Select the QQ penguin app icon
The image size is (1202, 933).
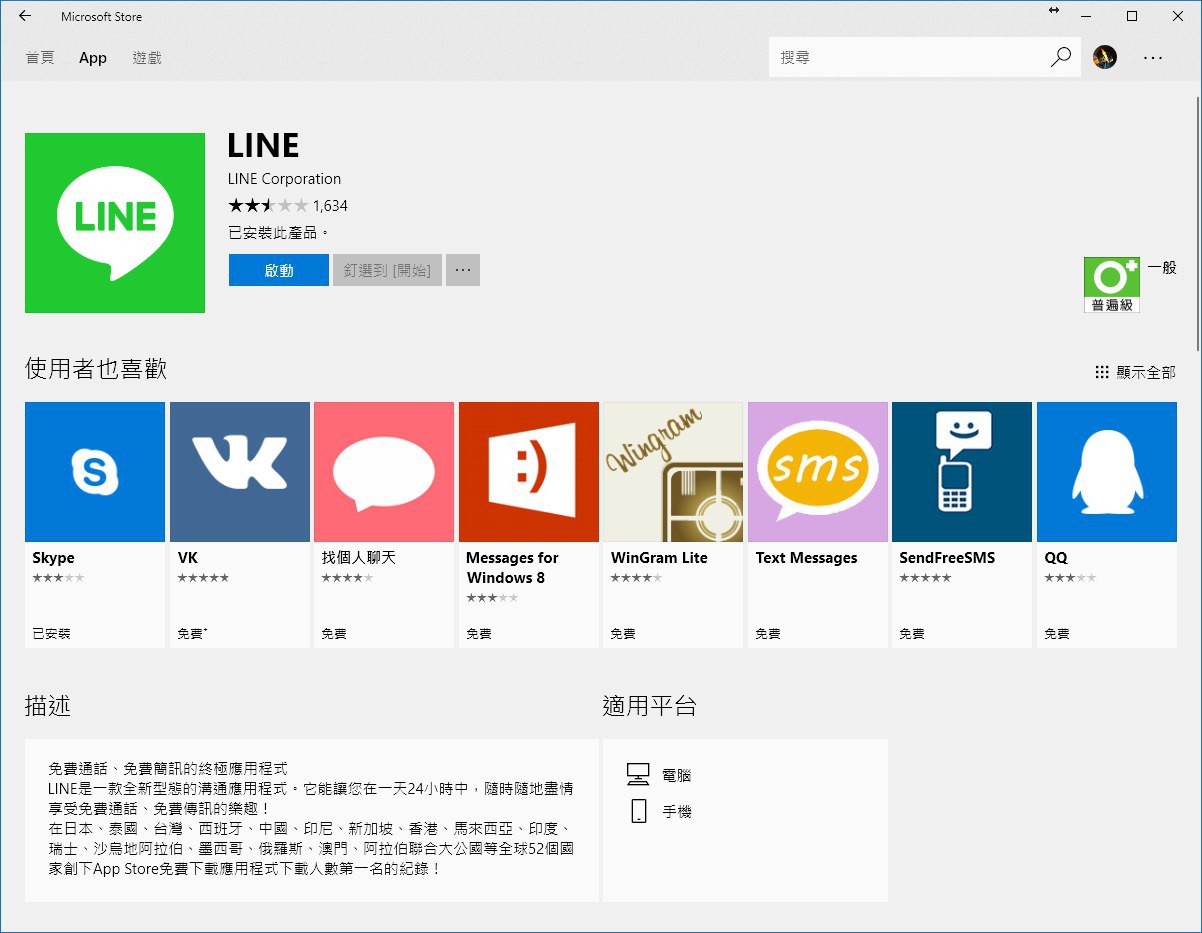pyautogui.click(x=1106, y=472)
